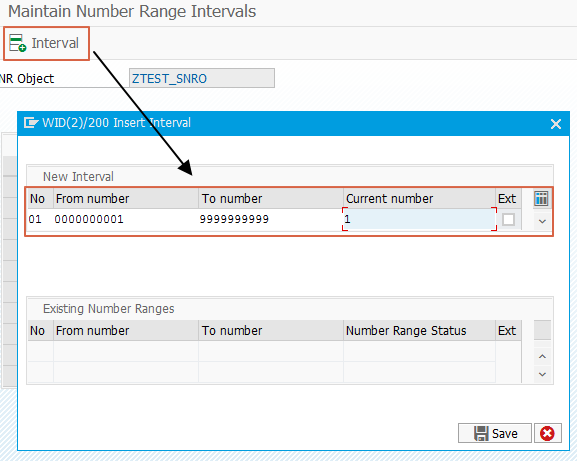Image resolution: width=577 pixels, height=461 pixels.
Task: Select To number header in Existing Number Ranges
Action: [x=271, y=330]
